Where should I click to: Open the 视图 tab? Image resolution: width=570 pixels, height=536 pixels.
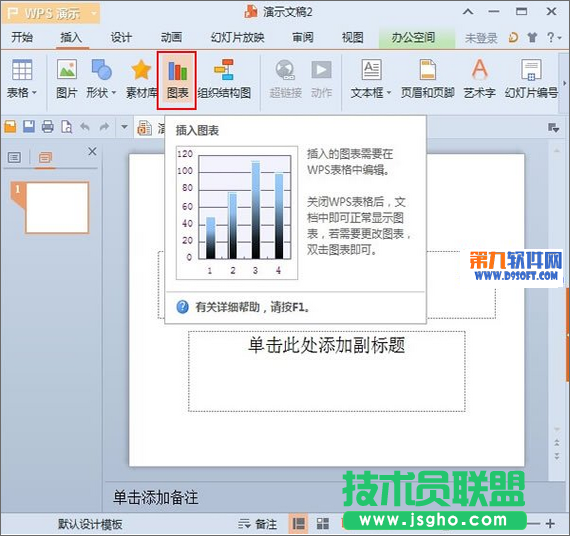[353, 37]
